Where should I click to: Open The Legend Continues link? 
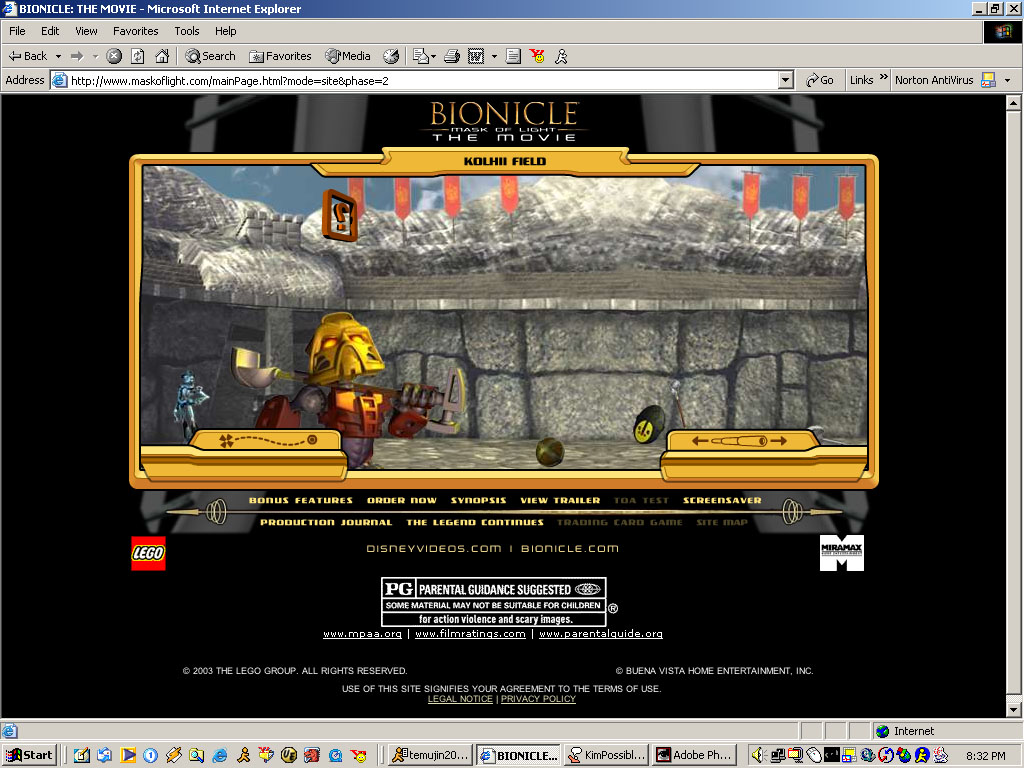475,522
